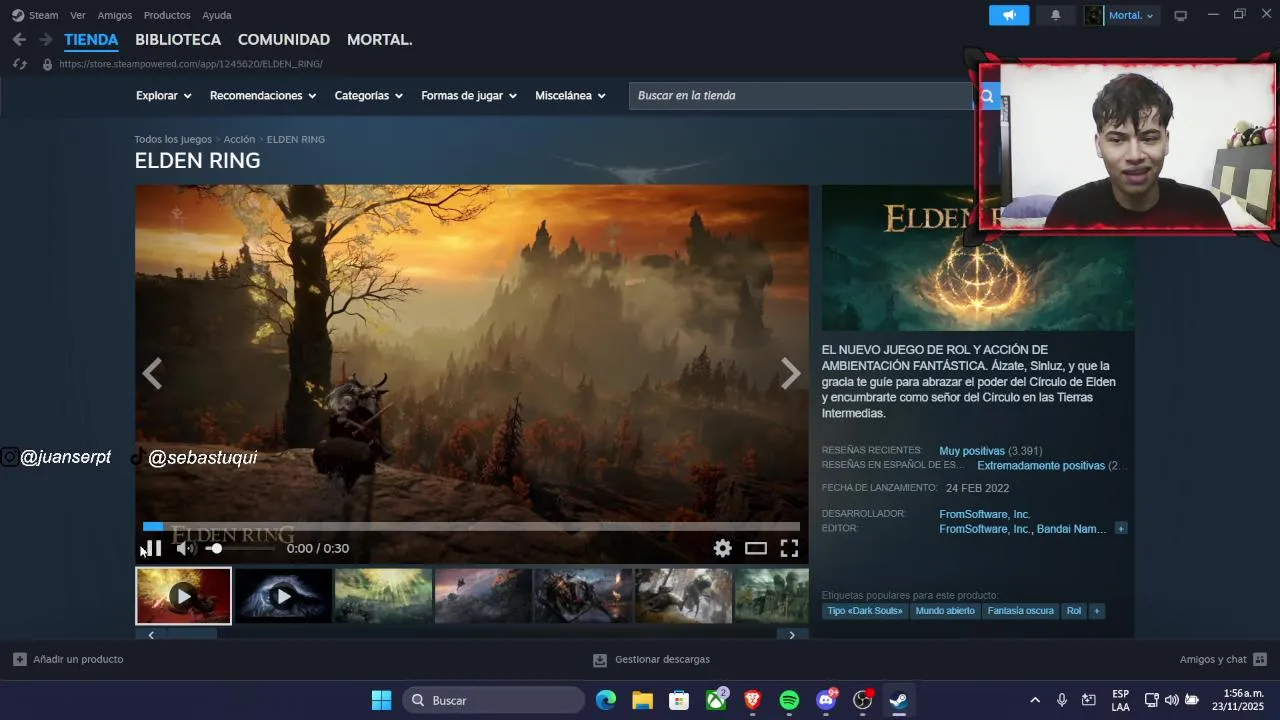
Task: Open Extremadamente positivas reviews link
Action: [x=1041, y=466]
